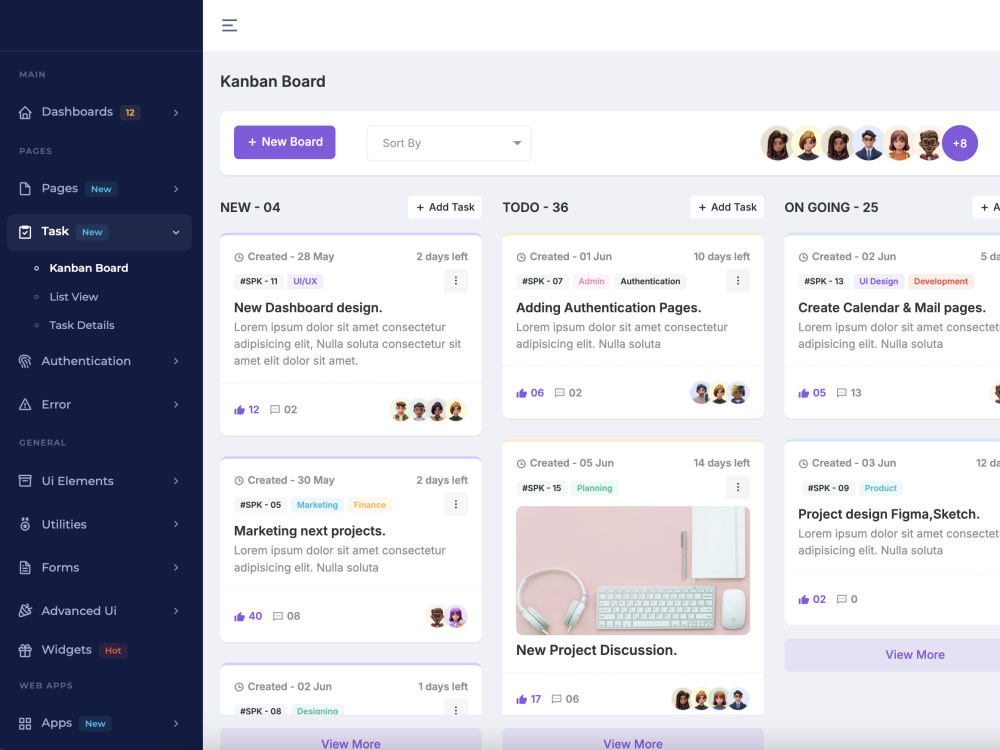Open options menu for #SPK - 15 Planning card
Viewport: 1000px width, 750px height.
coord(738,487)
